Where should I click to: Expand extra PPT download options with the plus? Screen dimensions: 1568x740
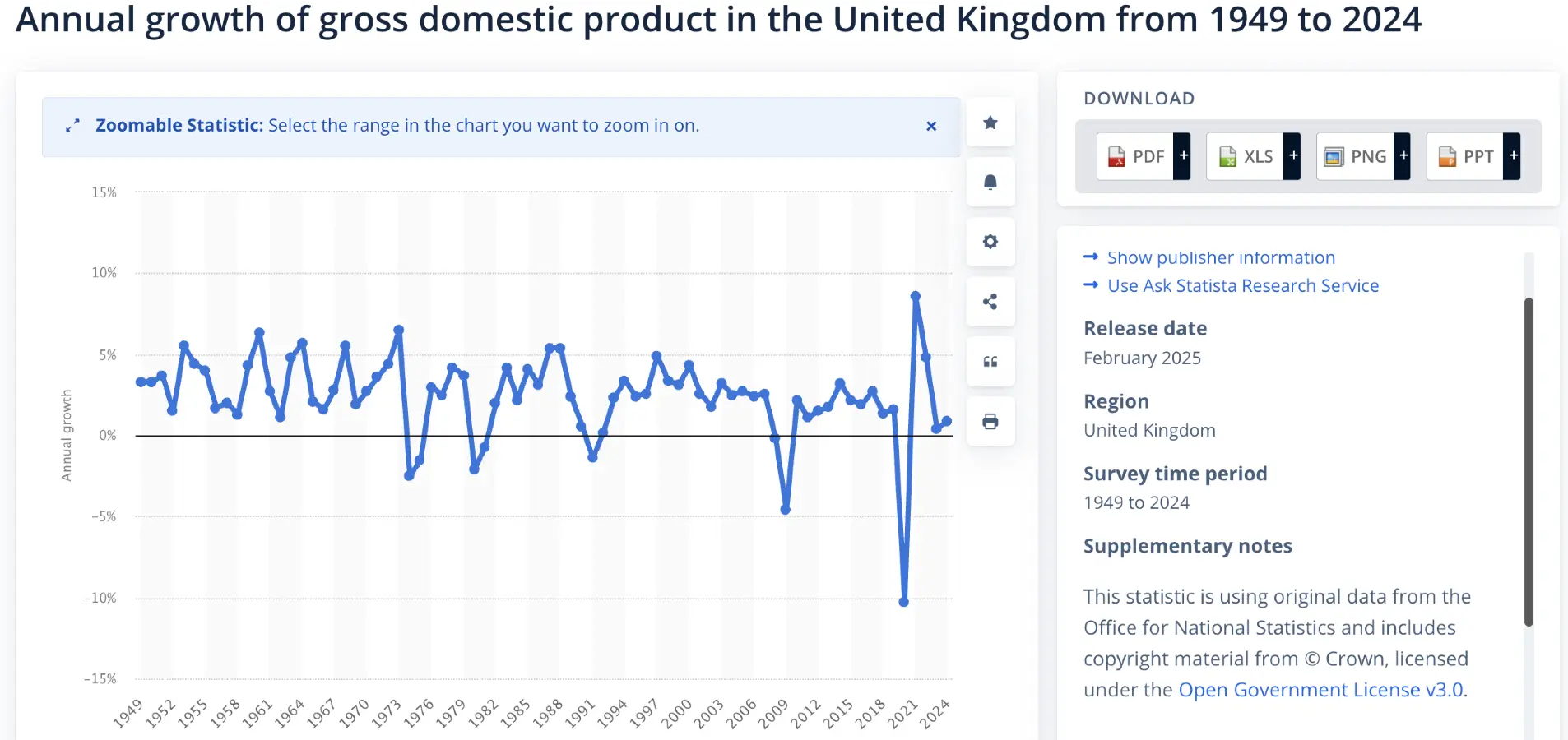pos(1513,156)
